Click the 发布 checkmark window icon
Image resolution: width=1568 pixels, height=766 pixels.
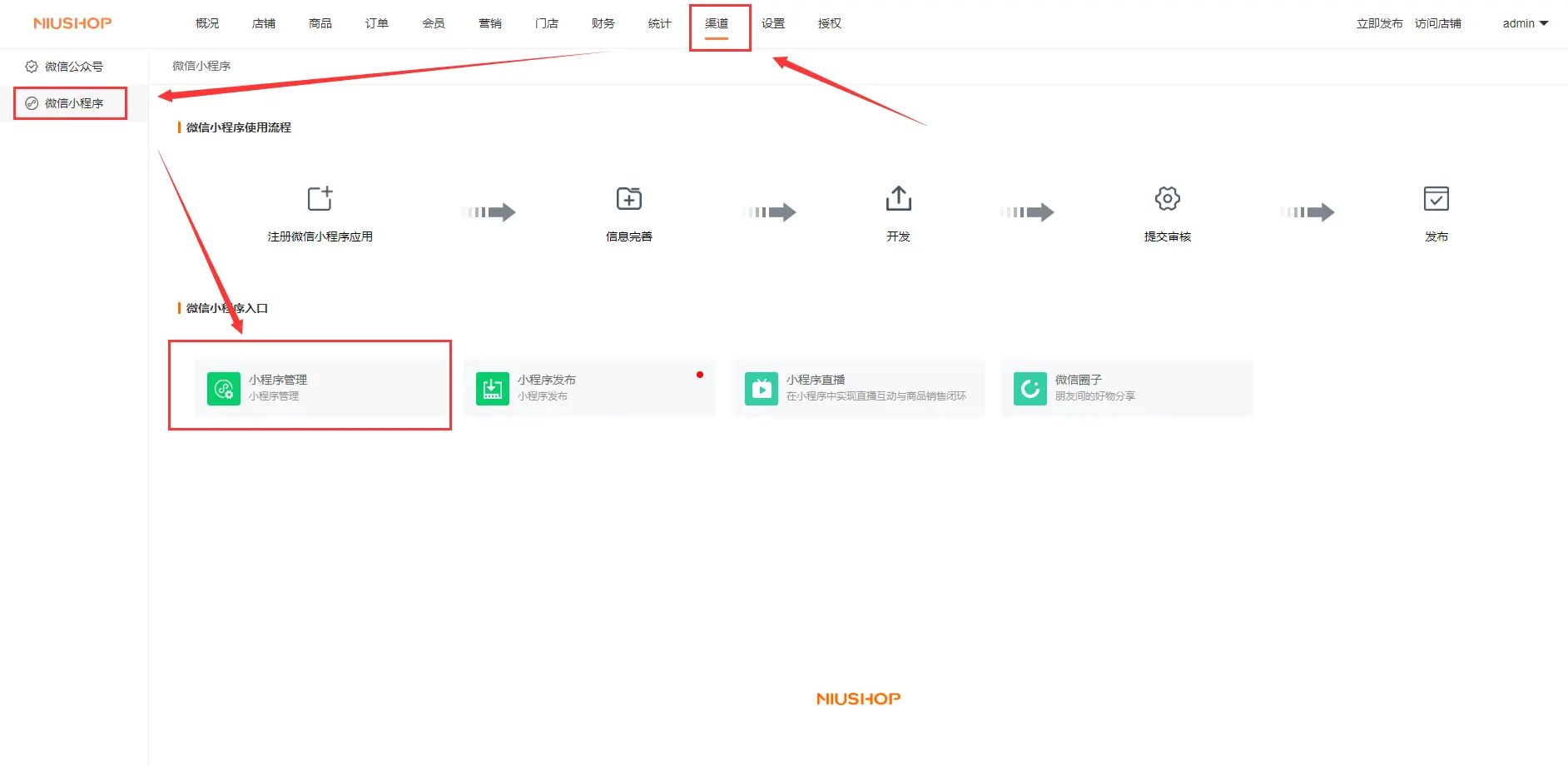[1436, 199]
